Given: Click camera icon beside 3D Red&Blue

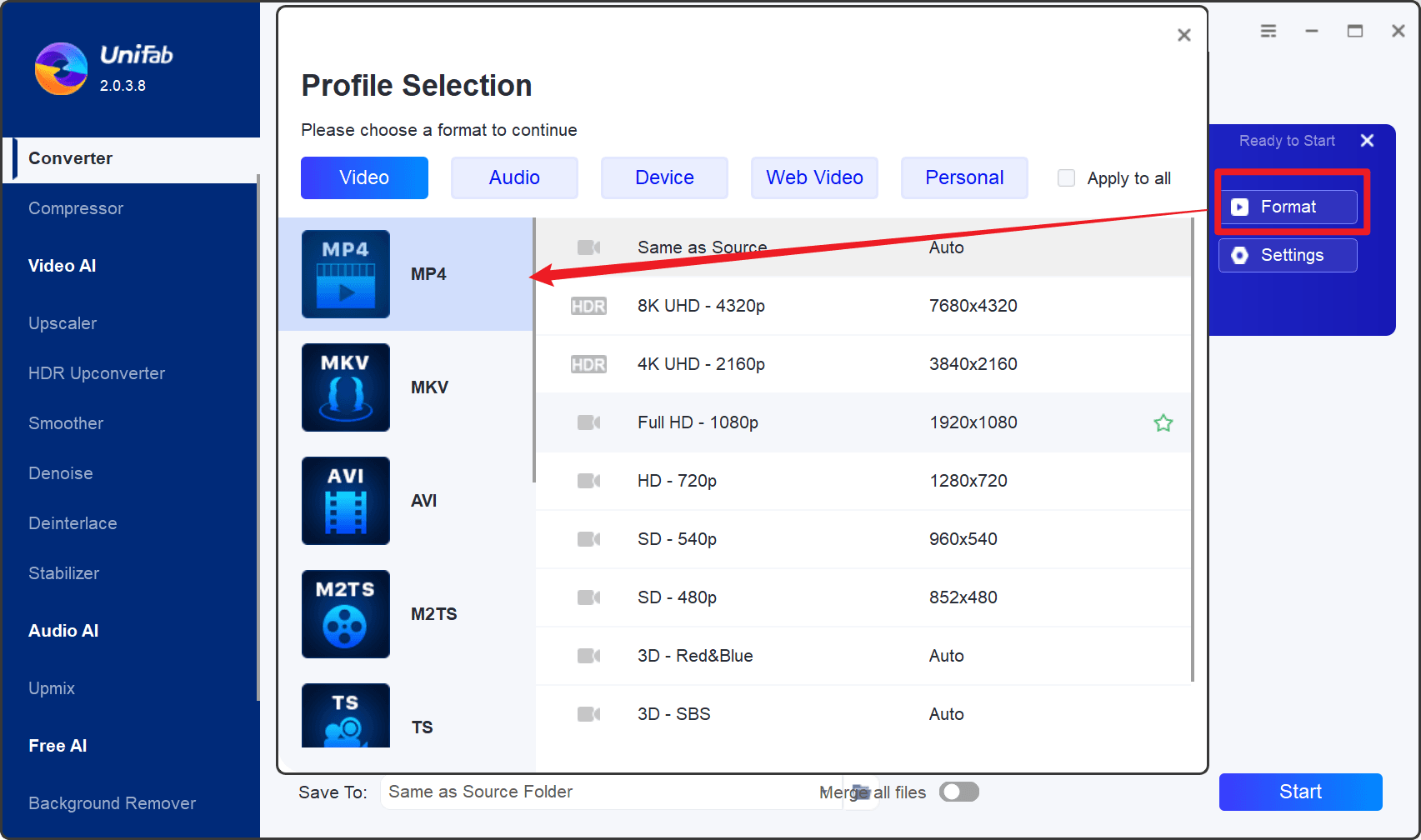Looking at the screenshot, I should 588,656.
